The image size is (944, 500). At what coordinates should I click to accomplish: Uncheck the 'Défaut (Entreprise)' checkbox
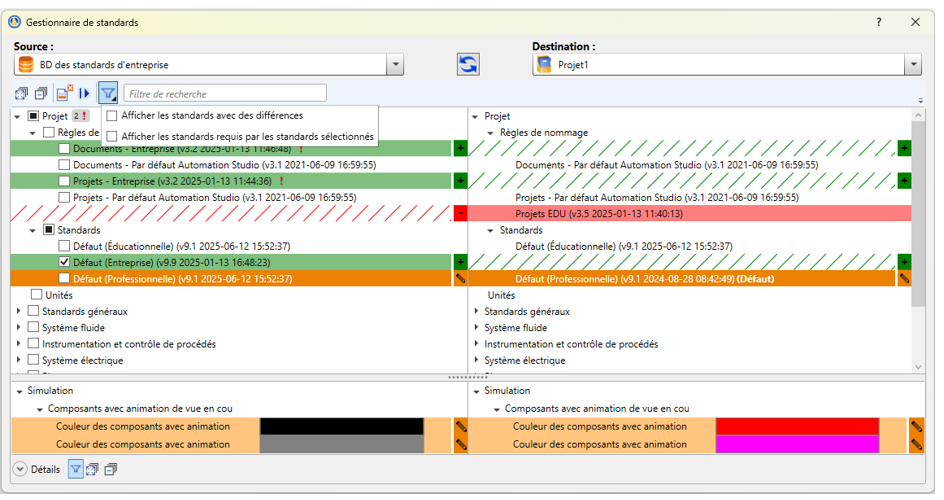[64, 262]
